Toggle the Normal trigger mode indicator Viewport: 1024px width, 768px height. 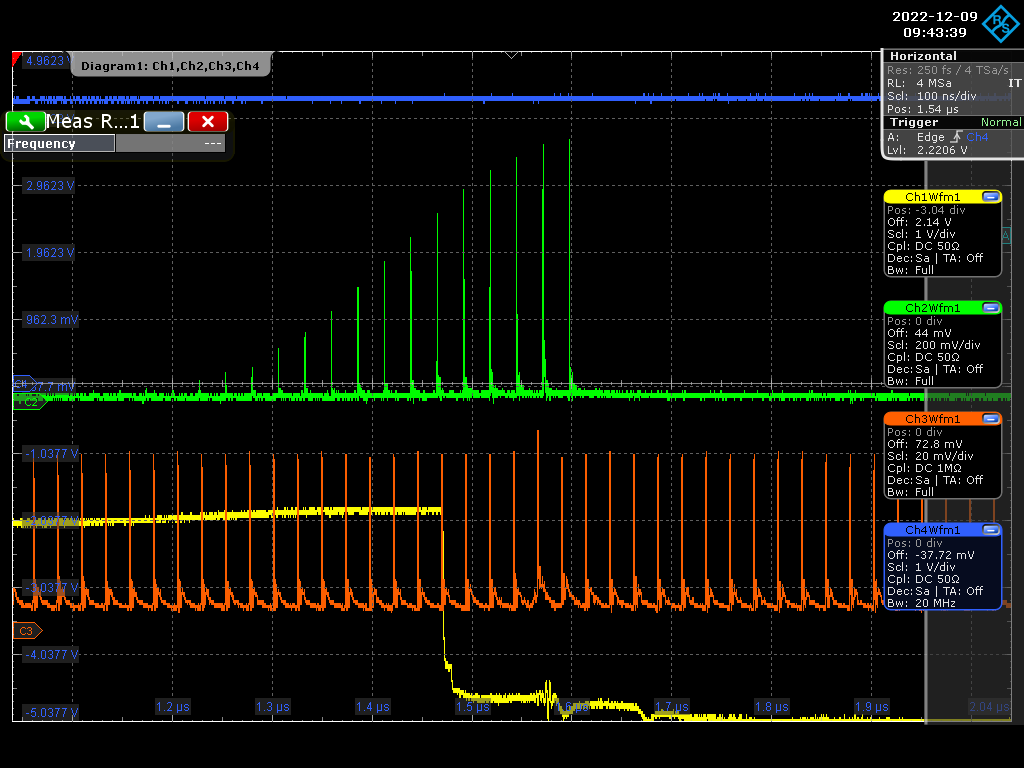(x=1000, y=121)
